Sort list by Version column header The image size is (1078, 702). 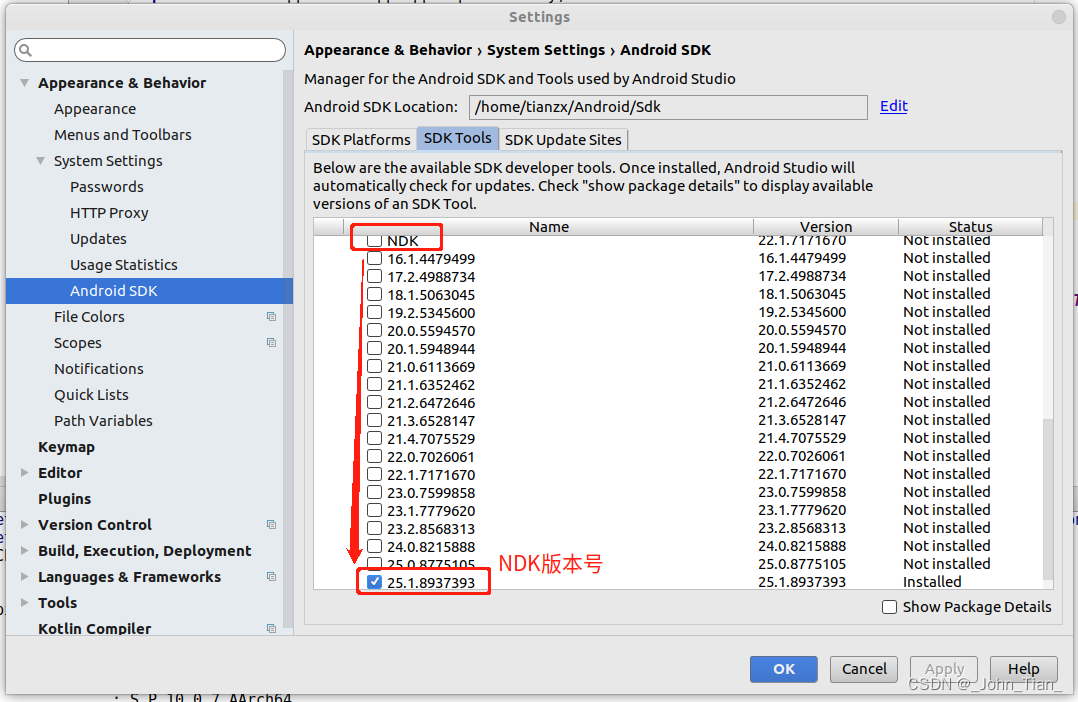826,227
